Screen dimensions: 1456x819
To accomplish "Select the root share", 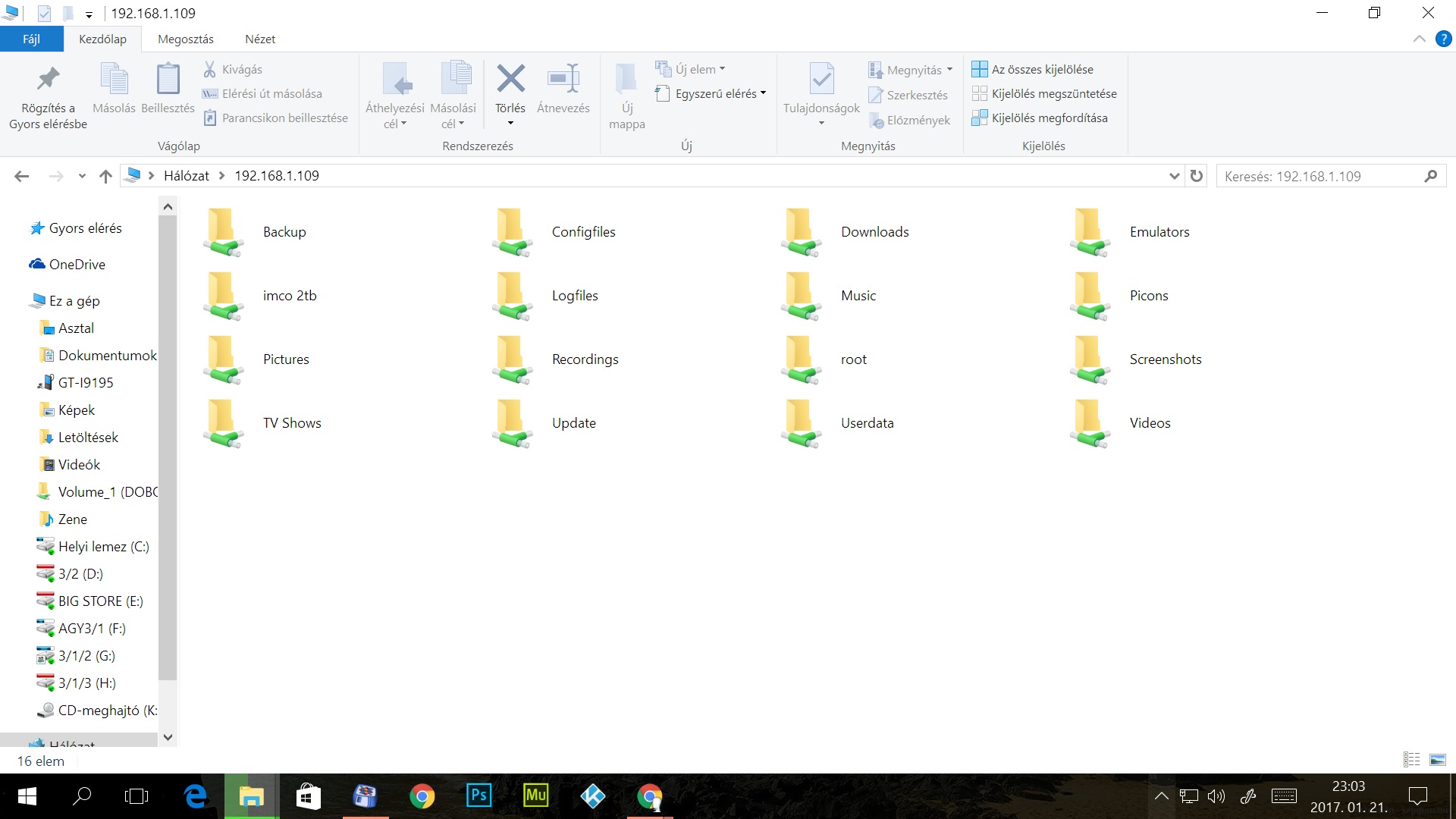I will [x=824, y=359].
